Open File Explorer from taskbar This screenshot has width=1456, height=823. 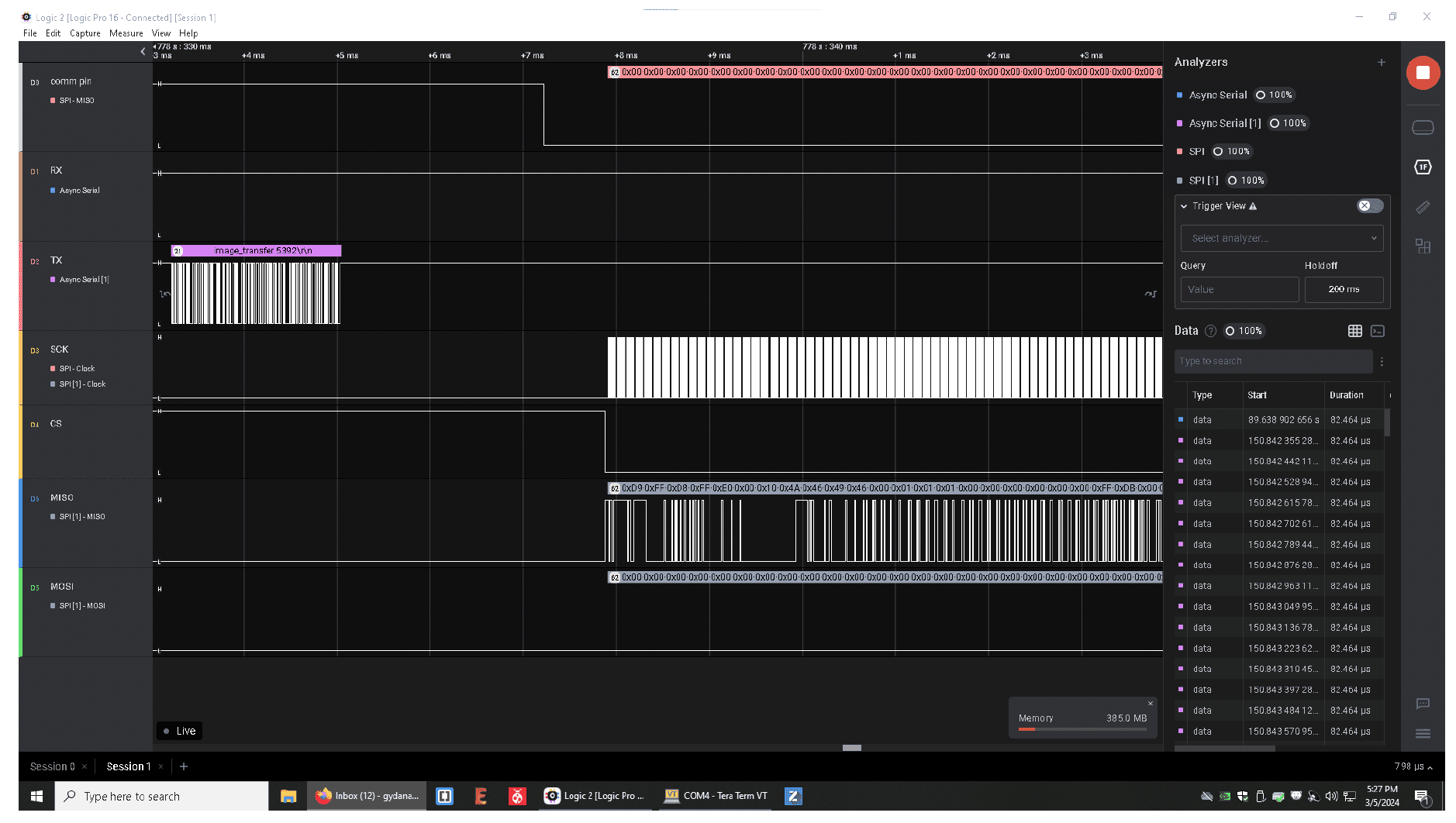(288, 796)
